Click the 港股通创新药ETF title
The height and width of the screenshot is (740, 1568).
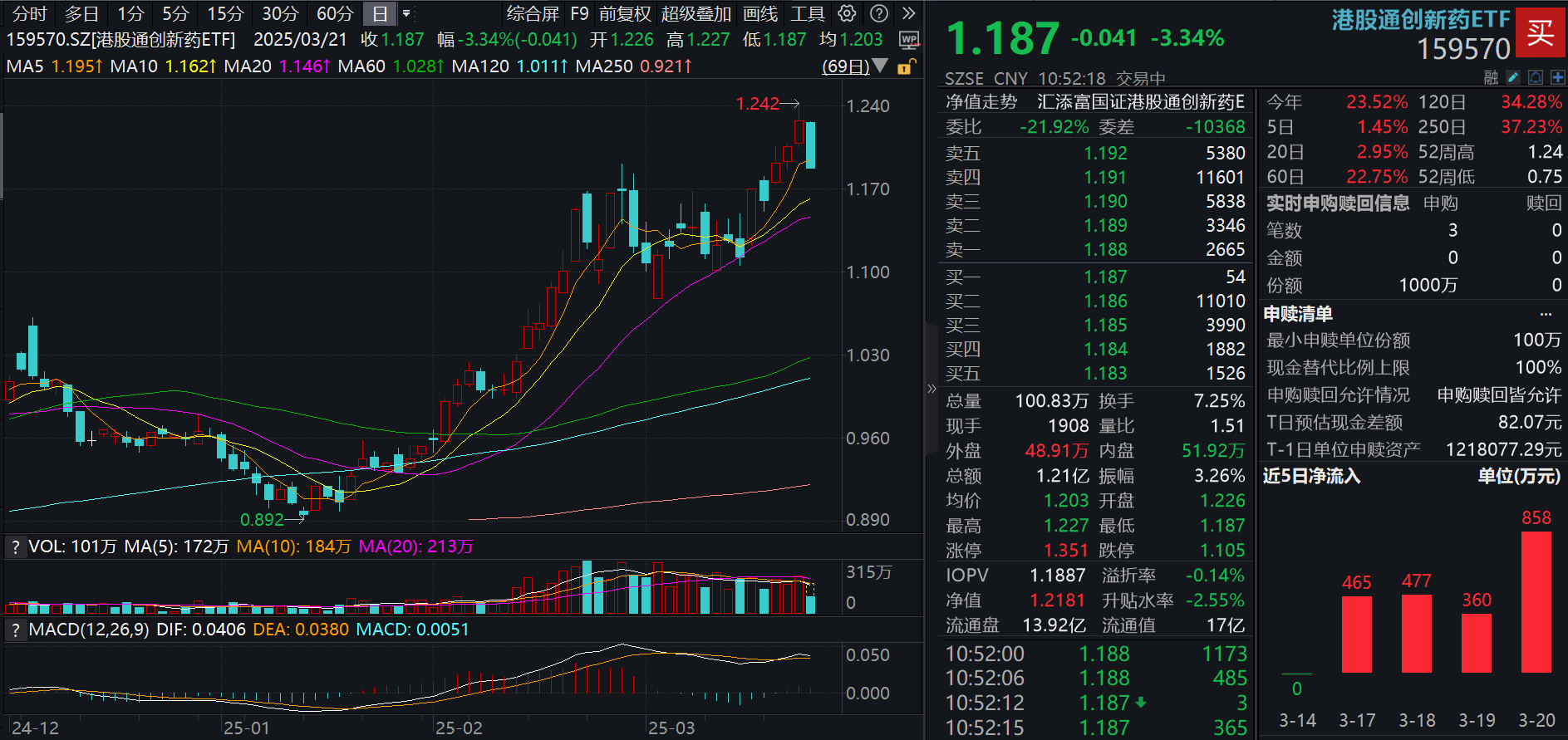coord(1421,20)
